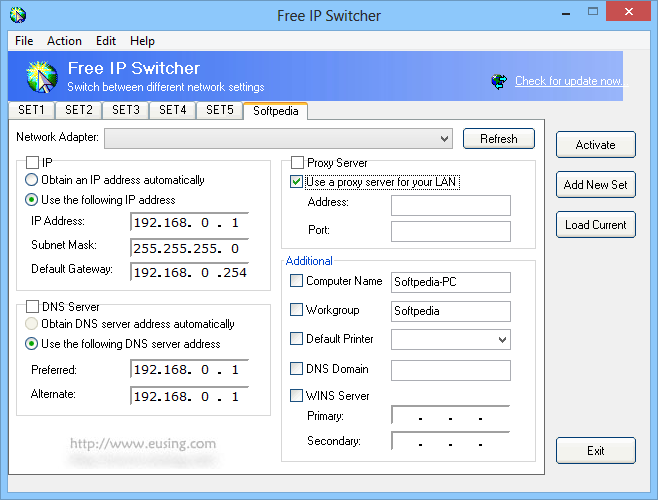Click the Exit button
This screenshot has width=658, height=500.
point(596,450)
